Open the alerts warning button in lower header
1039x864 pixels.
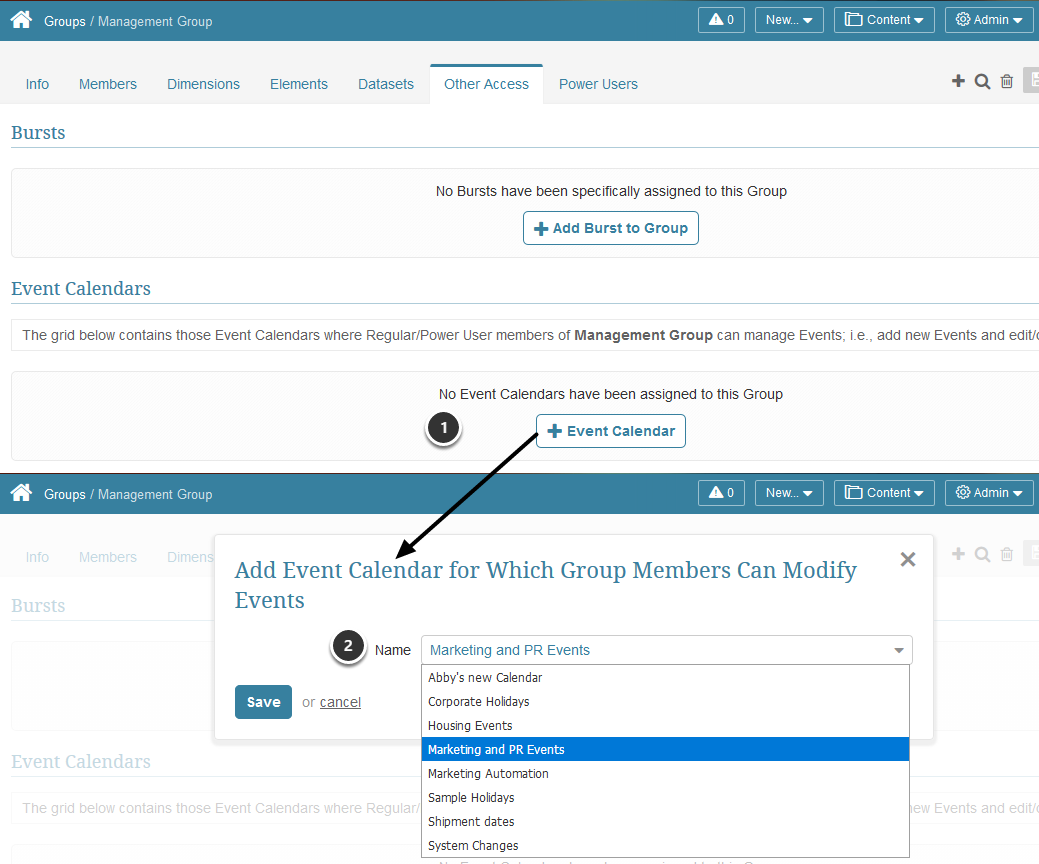point(721,493)
